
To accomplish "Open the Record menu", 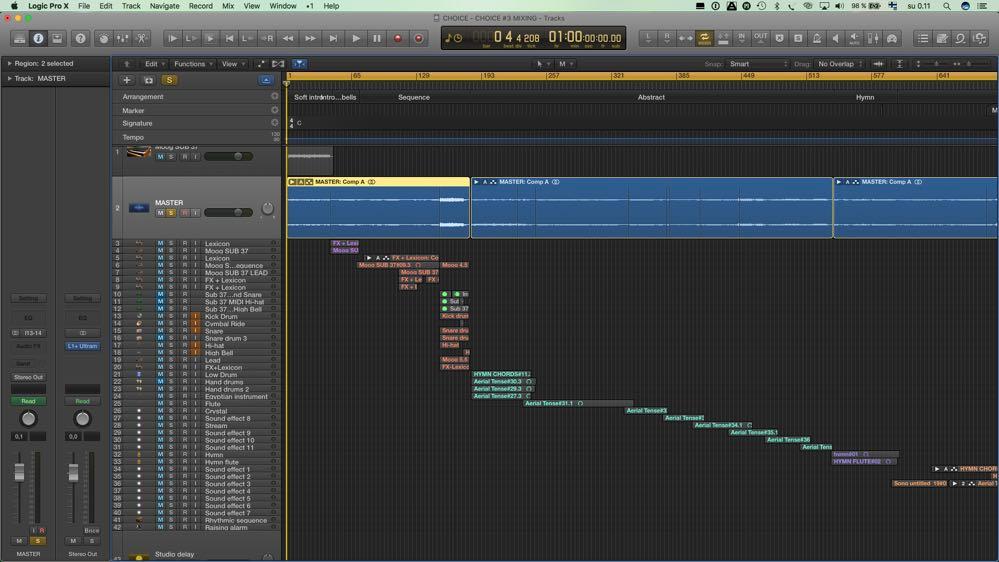I will coord(200,6).
